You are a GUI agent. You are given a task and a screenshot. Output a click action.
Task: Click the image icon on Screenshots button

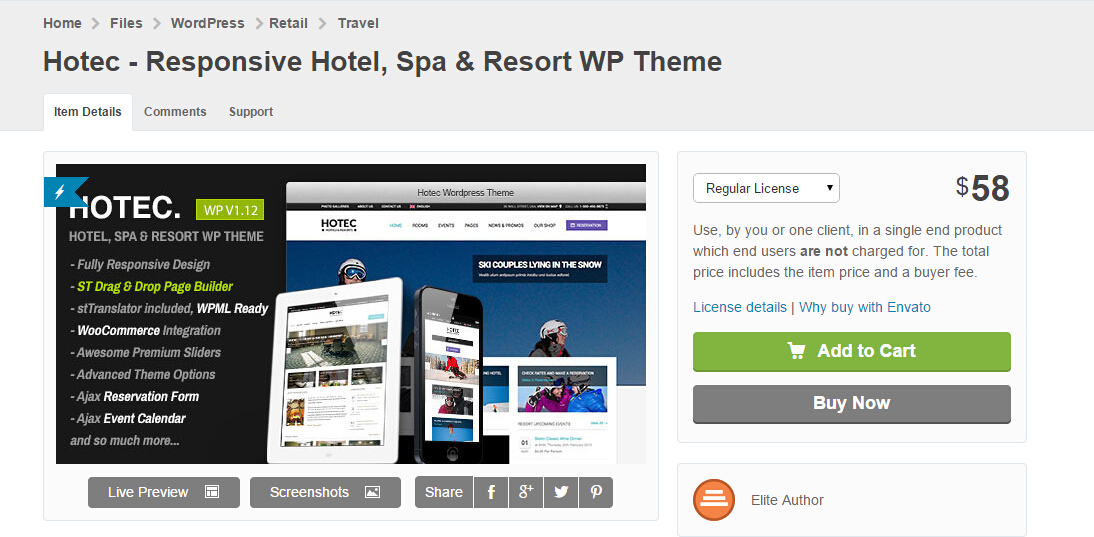click(x=373, y=492)
